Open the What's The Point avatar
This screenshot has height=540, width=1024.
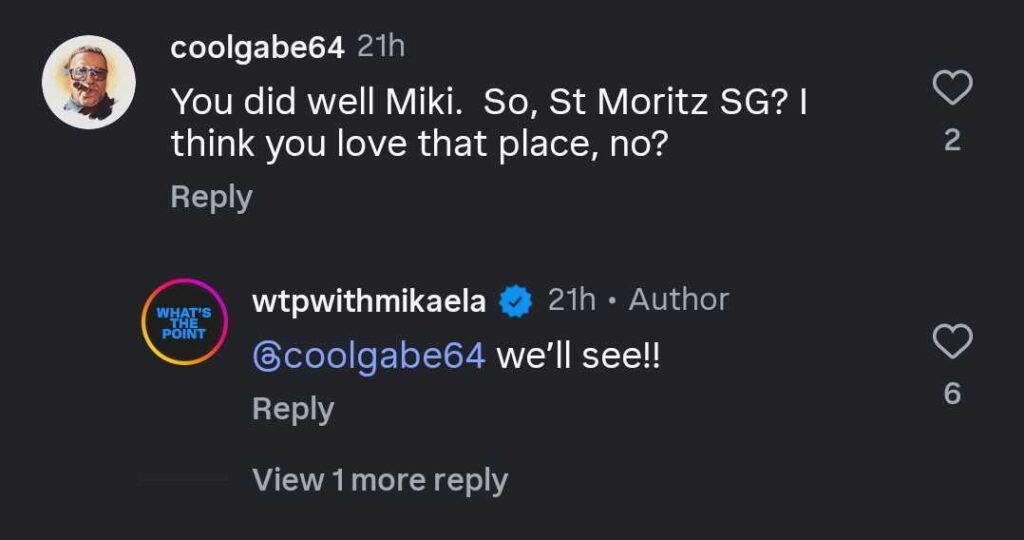[183, 322]
